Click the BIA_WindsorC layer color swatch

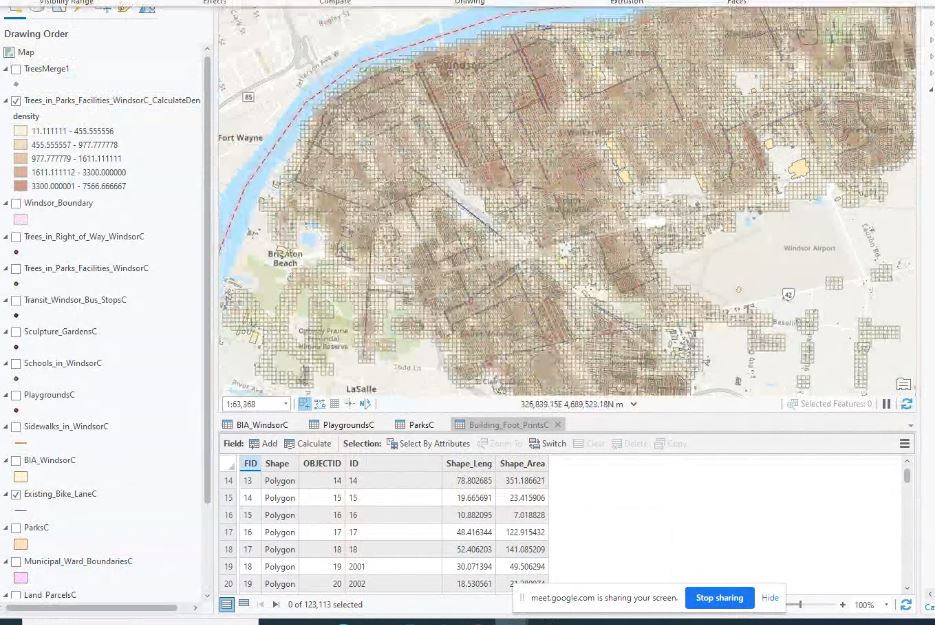click(20, 477)
